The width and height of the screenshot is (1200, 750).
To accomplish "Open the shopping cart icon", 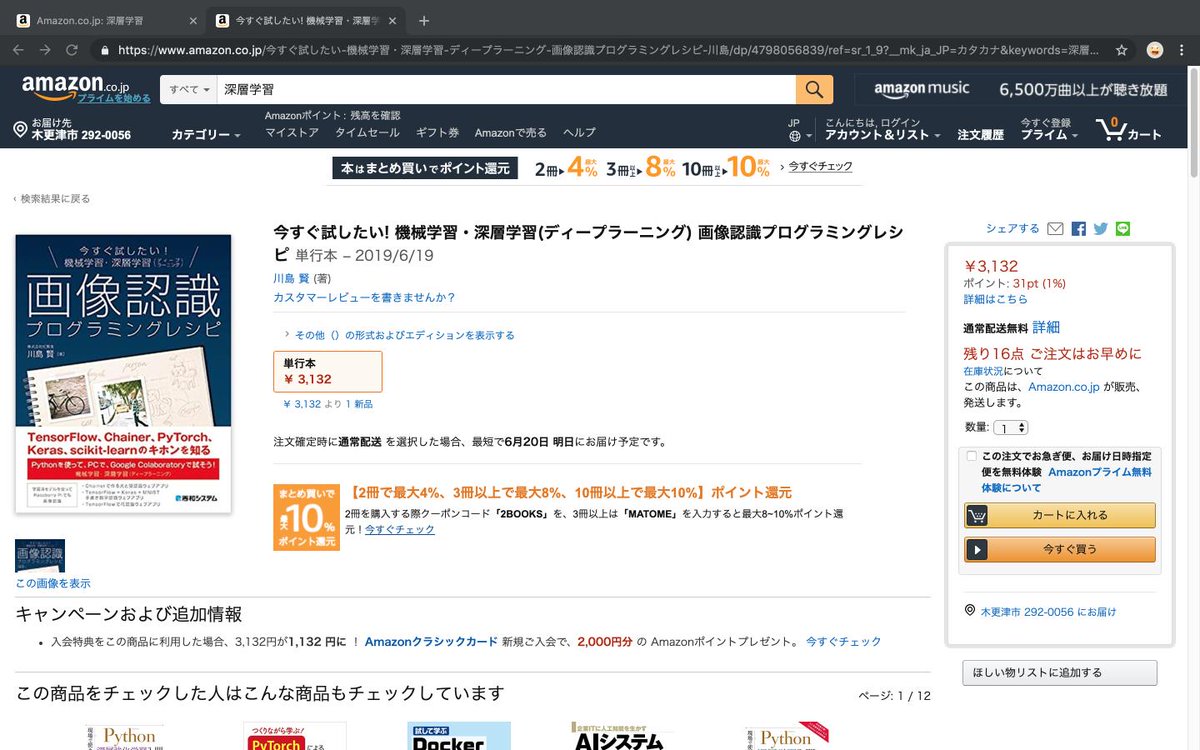I will (1110, 129).
